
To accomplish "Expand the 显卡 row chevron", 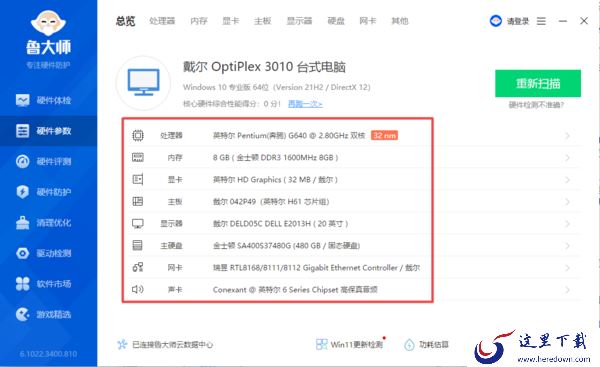I will pos(567,179).
